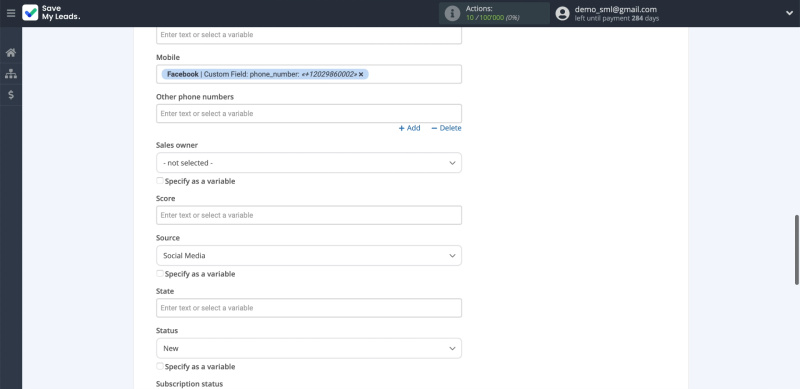The height and width of the screenshot is (389, 800).
Task: Click the page vertical scrollbar thumb
Action: pos(796,250)
